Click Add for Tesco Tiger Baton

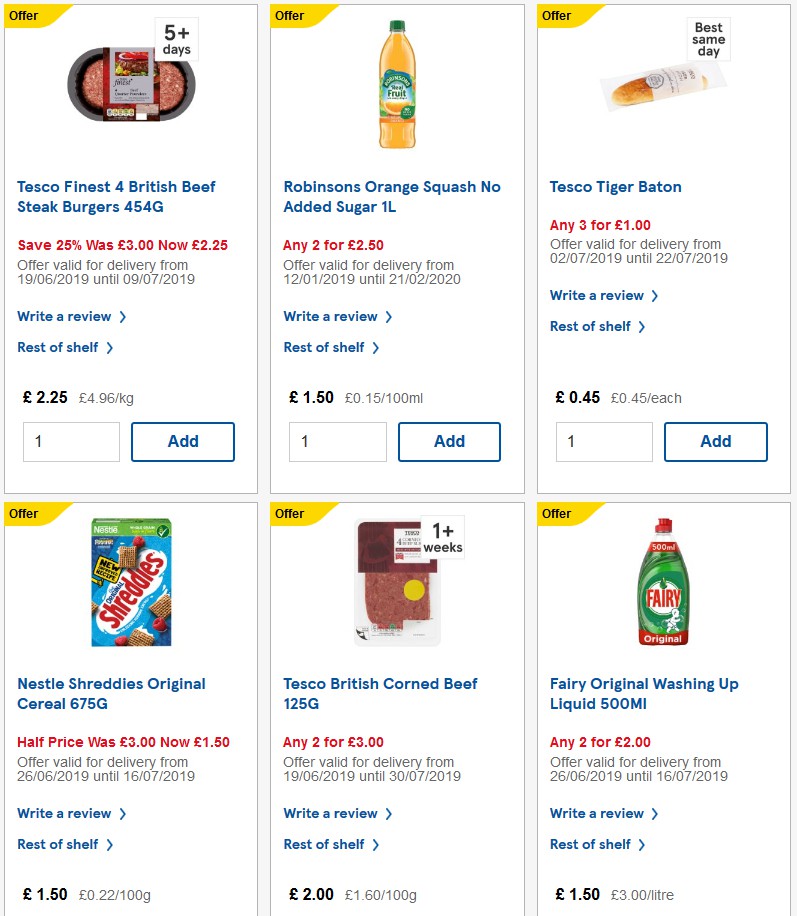715,441
